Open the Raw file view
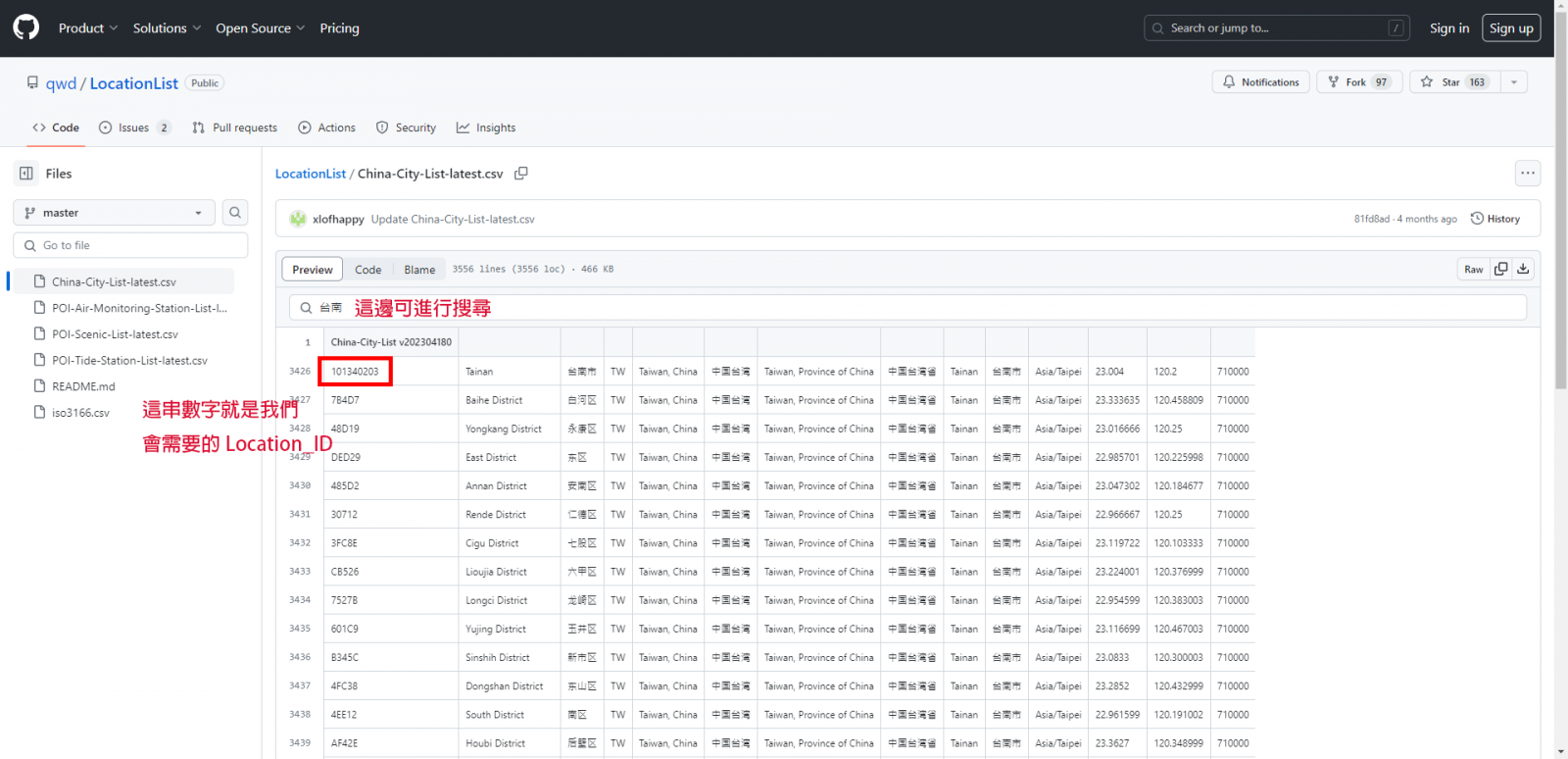 click(x=1474, y=270)
